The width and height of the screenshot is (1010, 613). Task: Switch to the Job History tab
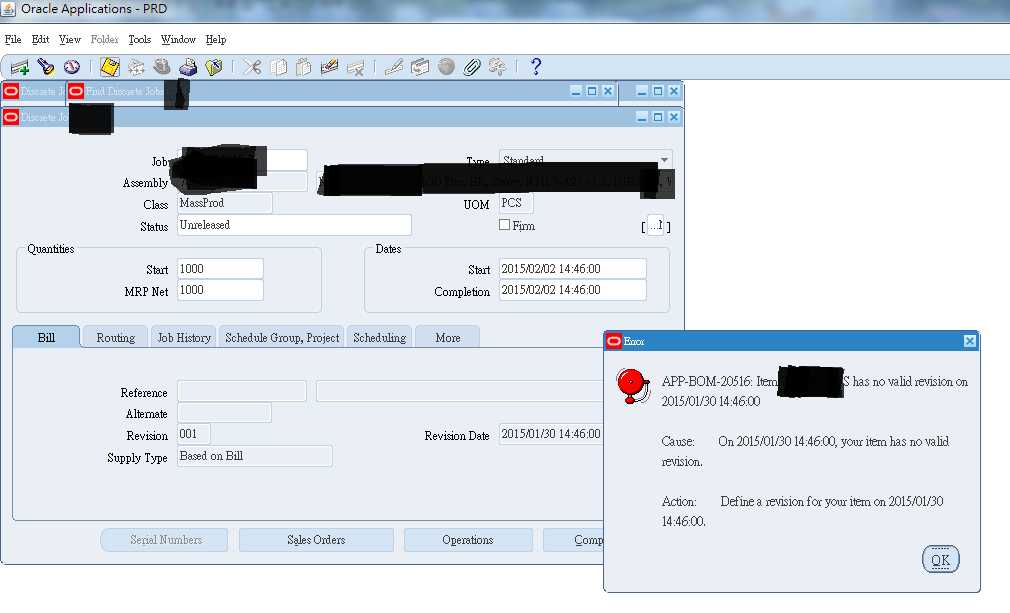(x=184, y=337)
